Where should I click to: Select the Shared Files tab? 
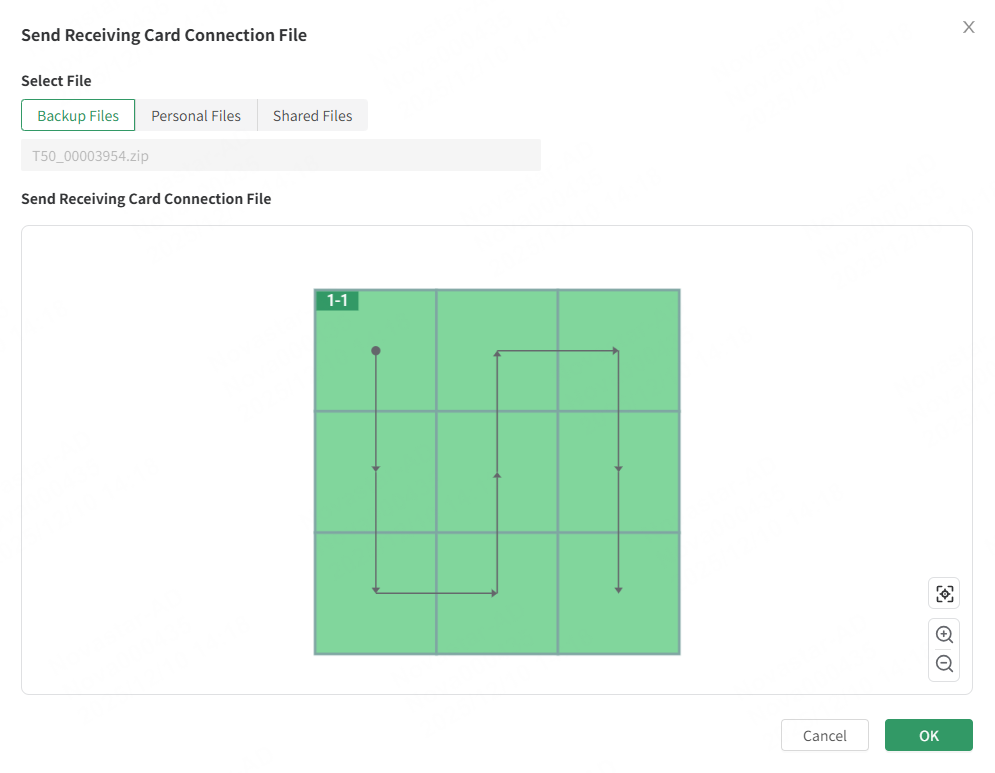312,115
